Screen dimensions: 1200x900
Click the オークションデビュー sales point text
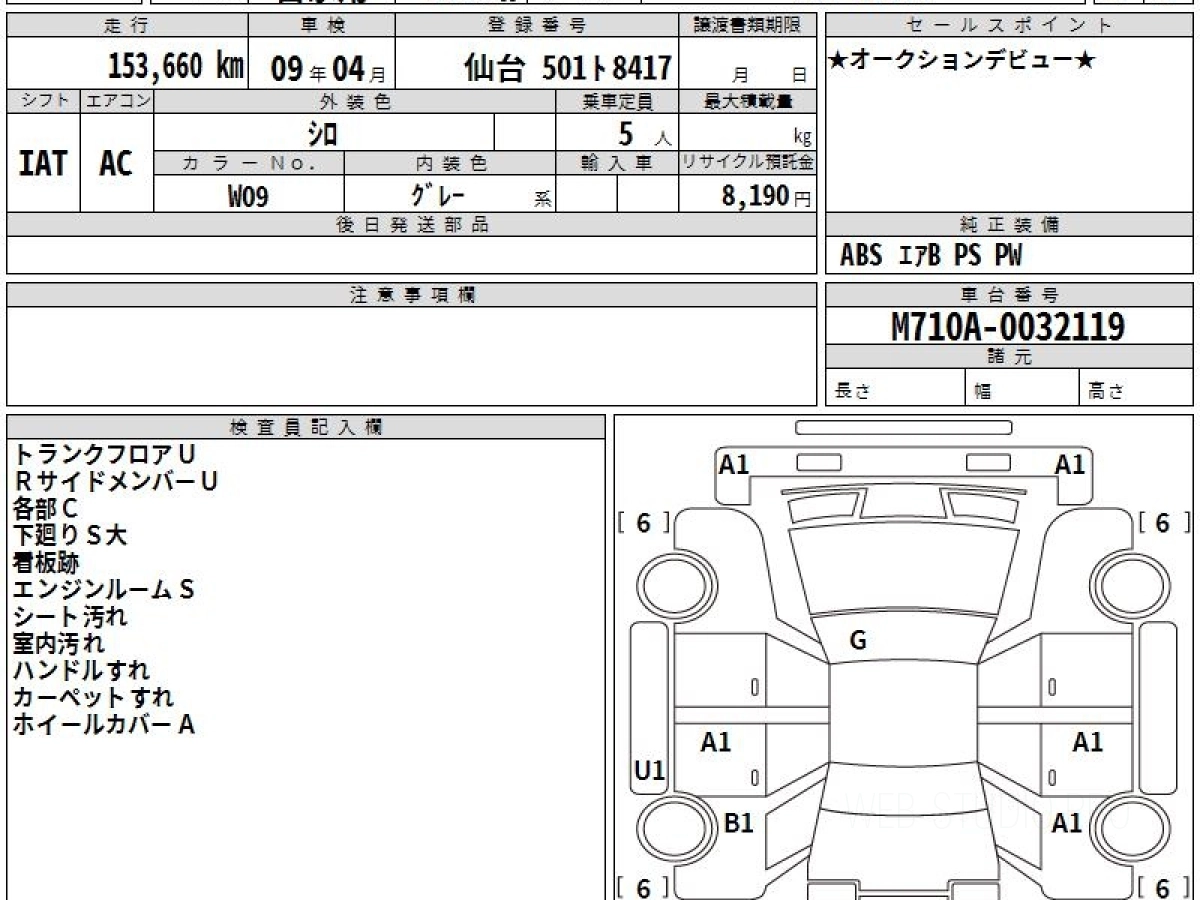tap(962, 61)
